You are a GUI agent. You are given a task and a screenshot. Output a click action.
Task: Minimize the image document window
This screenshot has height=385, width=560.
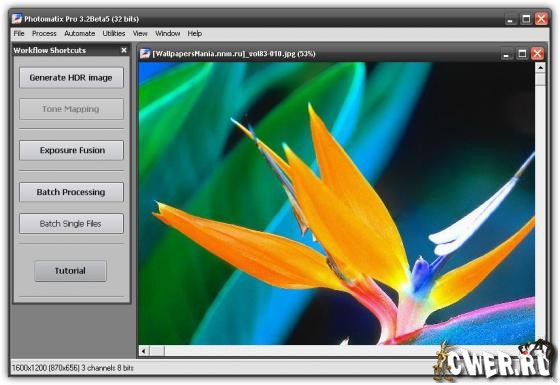[x=506, y=54]
